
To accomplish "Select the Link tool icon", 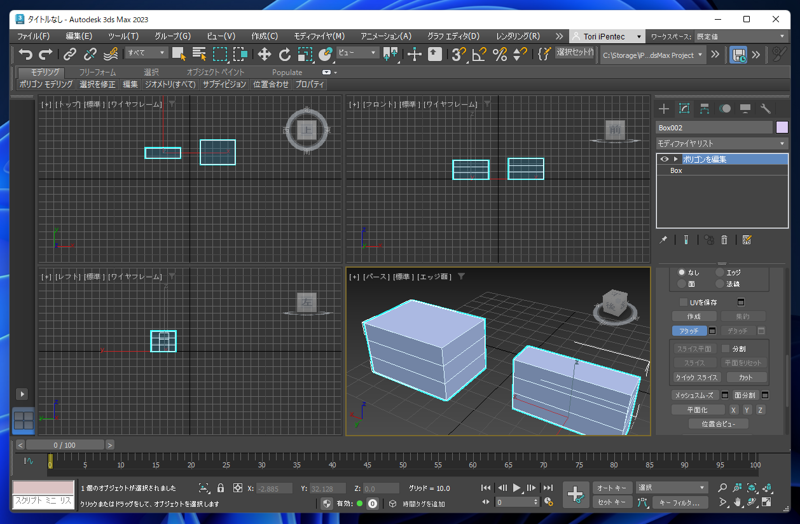I will tap(69, 54).
